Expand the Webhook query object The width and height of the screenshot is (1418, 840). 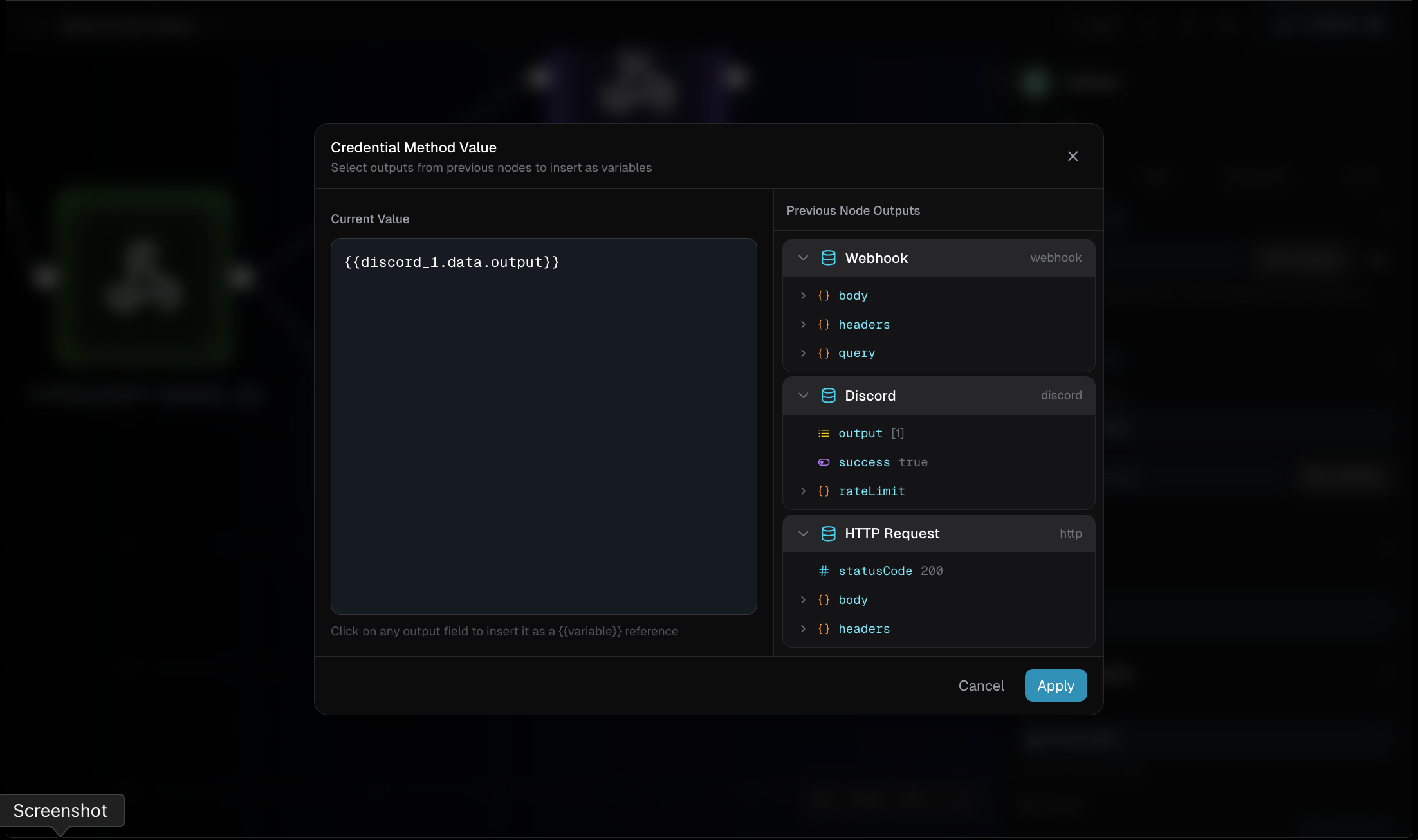tap(803, 353)
